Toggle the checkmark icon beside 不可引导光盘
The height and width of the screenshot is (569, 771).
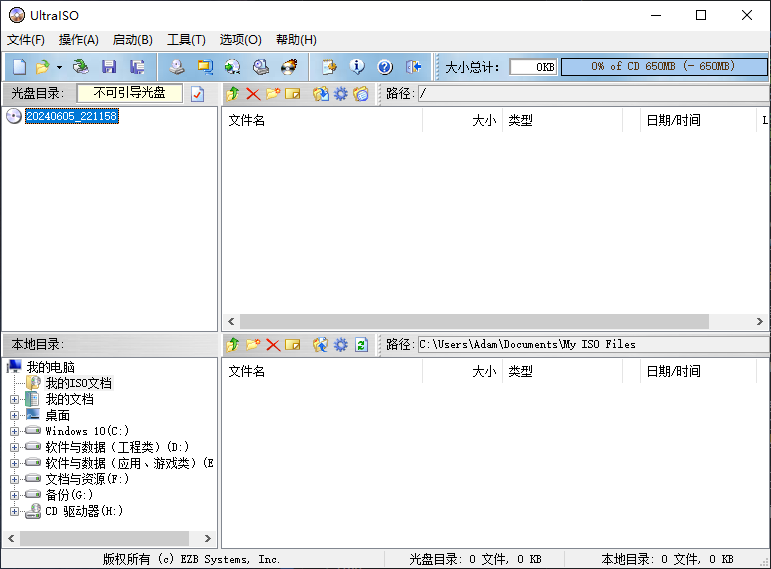(198, 93)
